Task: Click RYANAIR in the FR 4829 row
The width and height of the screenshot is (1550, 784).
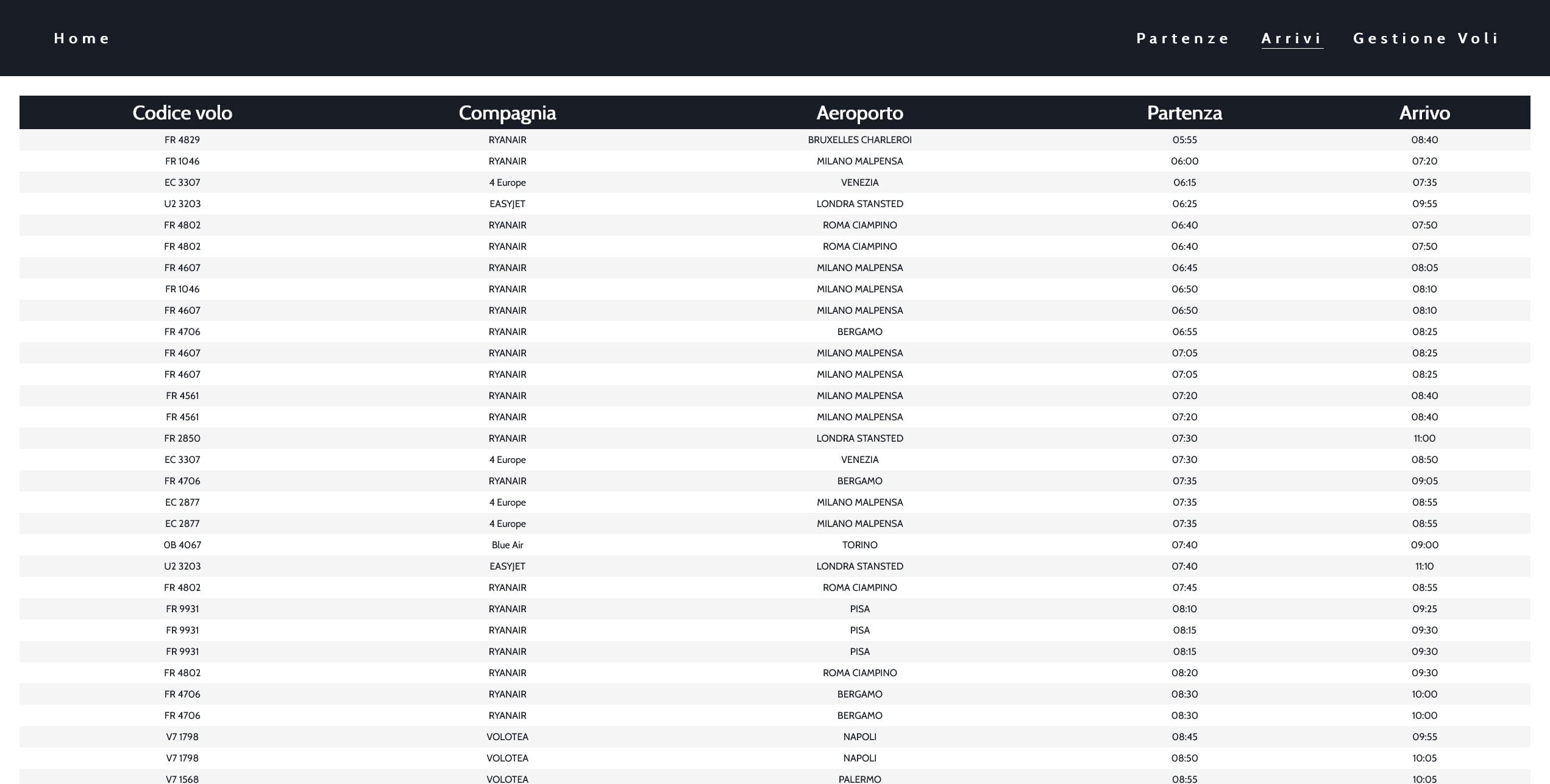Action: coord(507,139)
